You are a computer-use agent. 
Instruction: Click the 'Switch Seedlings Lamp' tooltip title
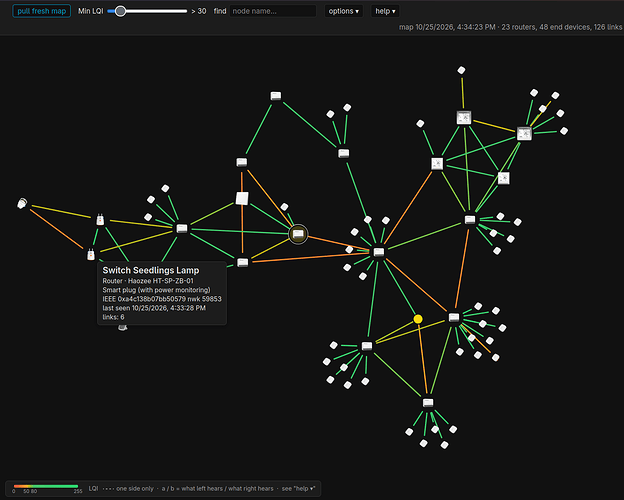[151, 270]
